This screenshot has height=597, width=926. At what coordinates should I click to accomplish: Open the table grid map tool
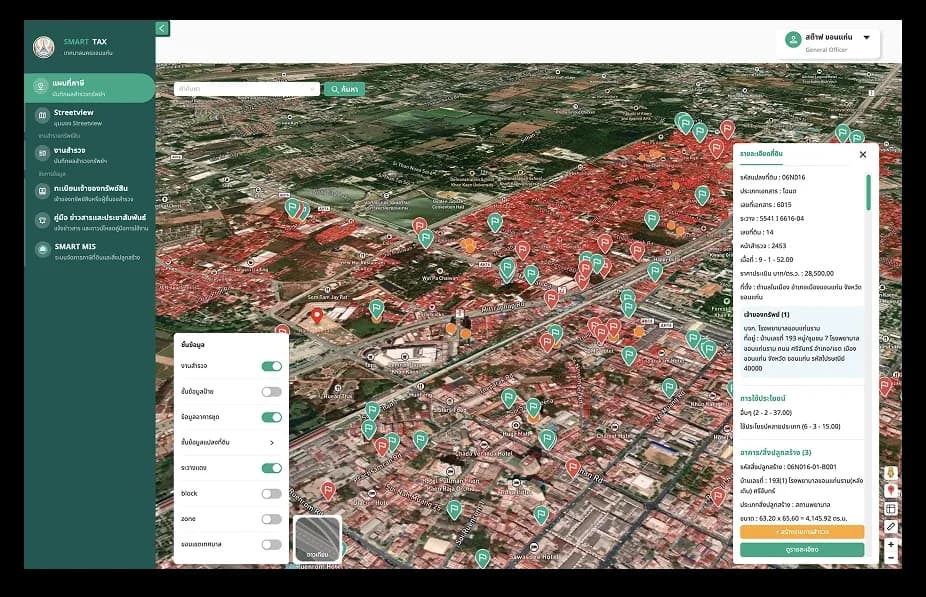coord(891,508)
